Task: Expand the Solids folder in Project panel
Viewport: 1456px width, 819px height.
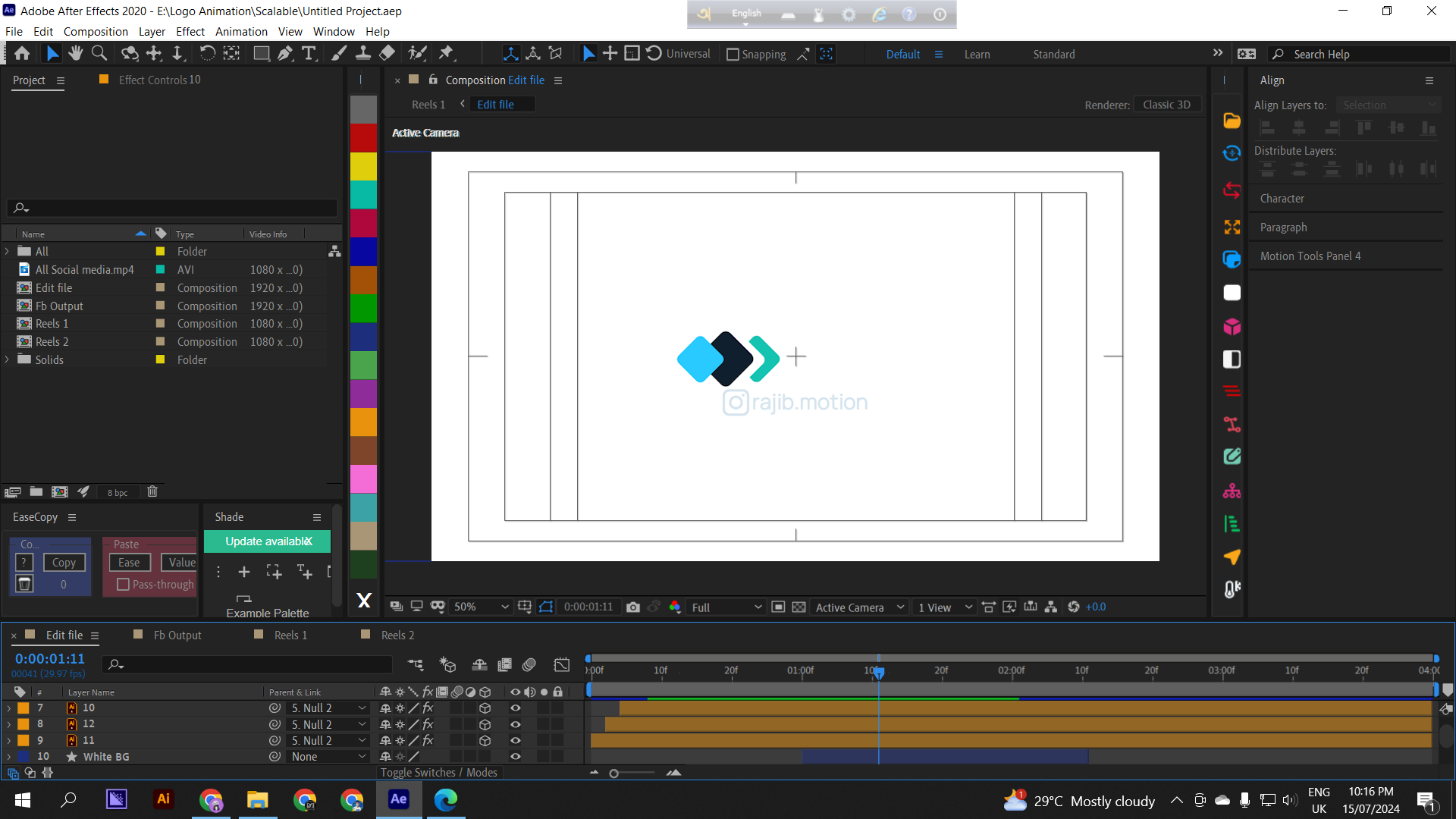Action: point(7,359)
